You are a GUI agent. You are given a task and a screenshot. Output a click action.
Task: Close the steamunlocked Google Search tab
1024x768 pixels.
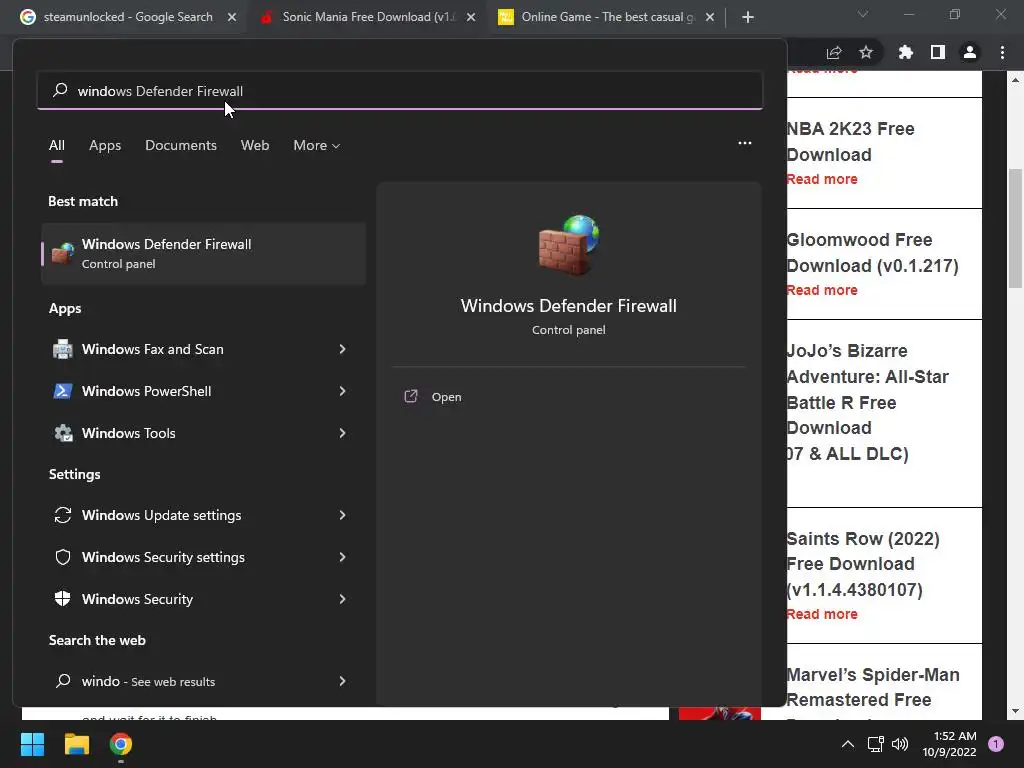[232, 17]
